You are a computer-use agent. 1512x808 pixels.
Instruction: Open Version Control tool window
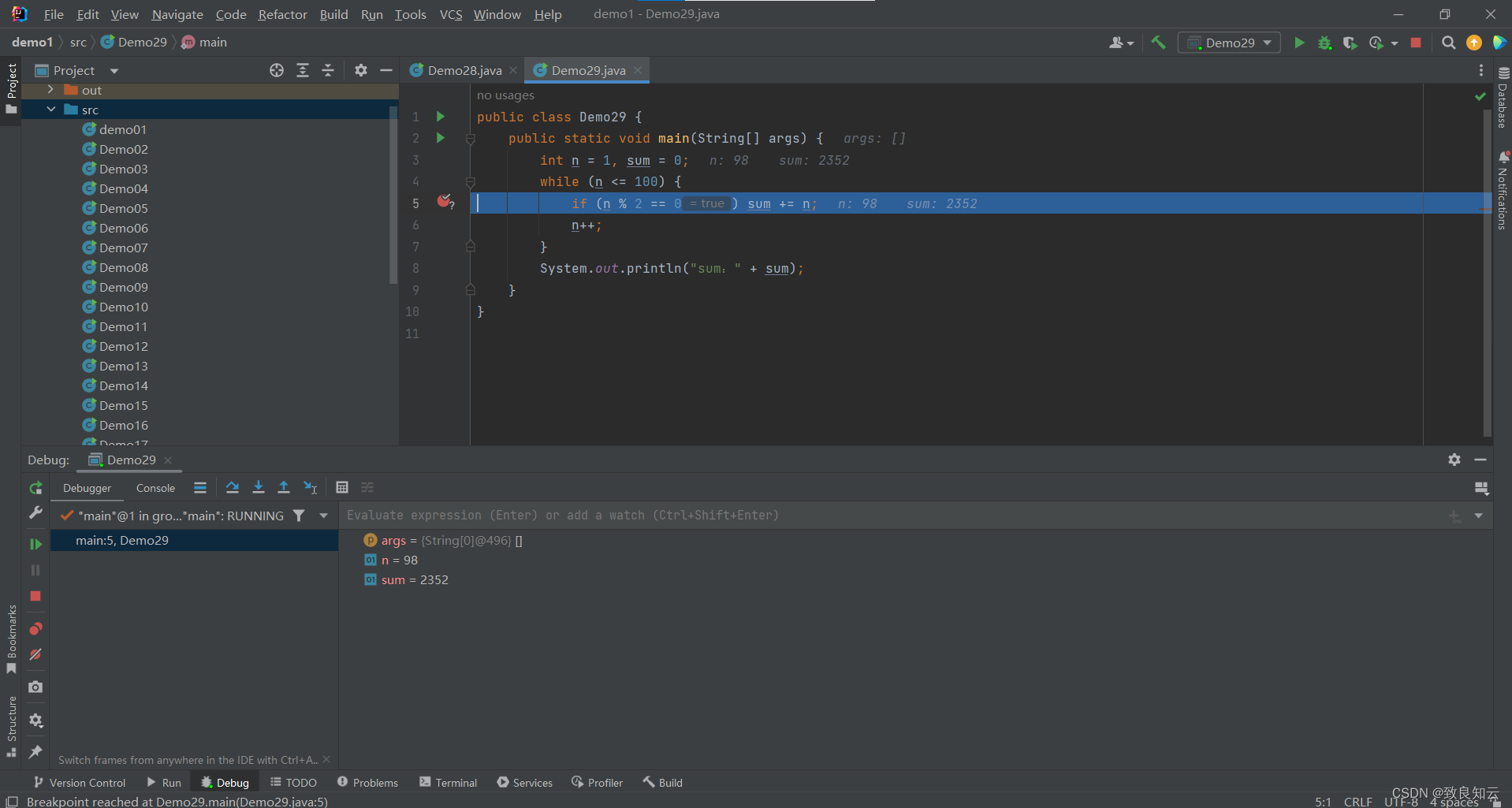coord(80,783)
